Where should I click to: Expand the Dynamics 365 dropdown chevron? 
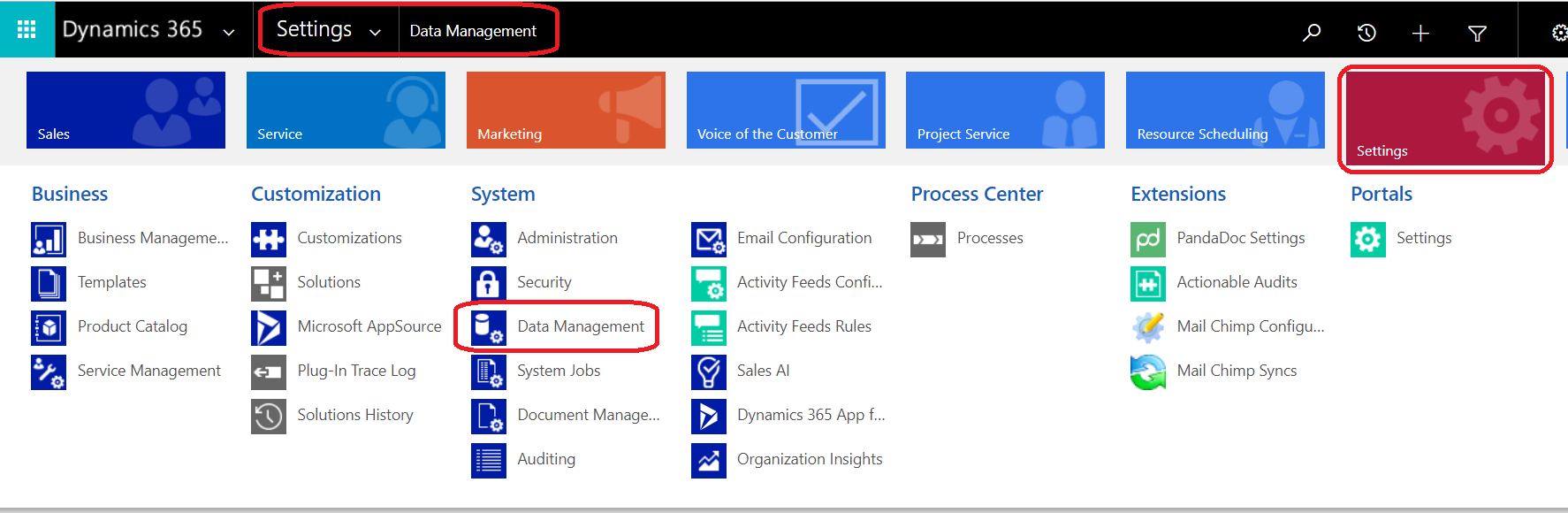click(229, 33)
